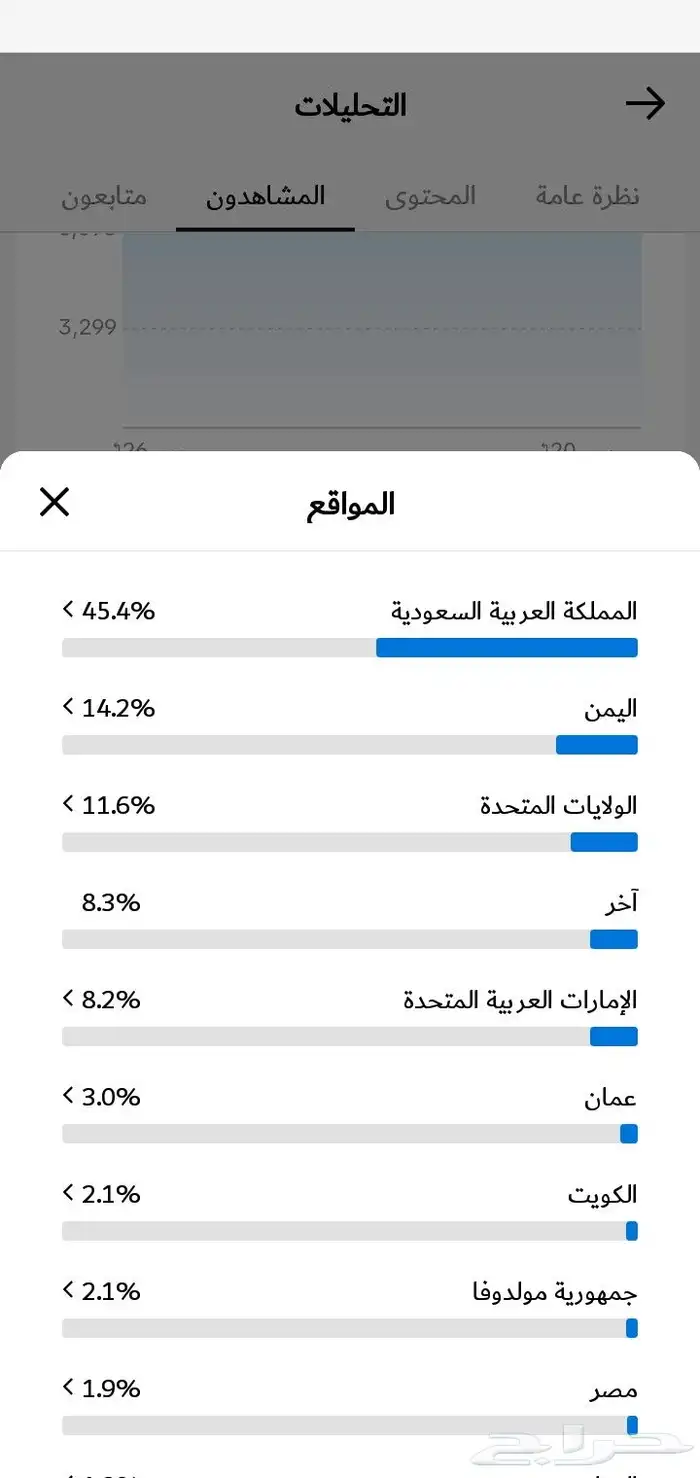Expand Saudi Arabia 45.4% chevron

click(x=68, y=609)
